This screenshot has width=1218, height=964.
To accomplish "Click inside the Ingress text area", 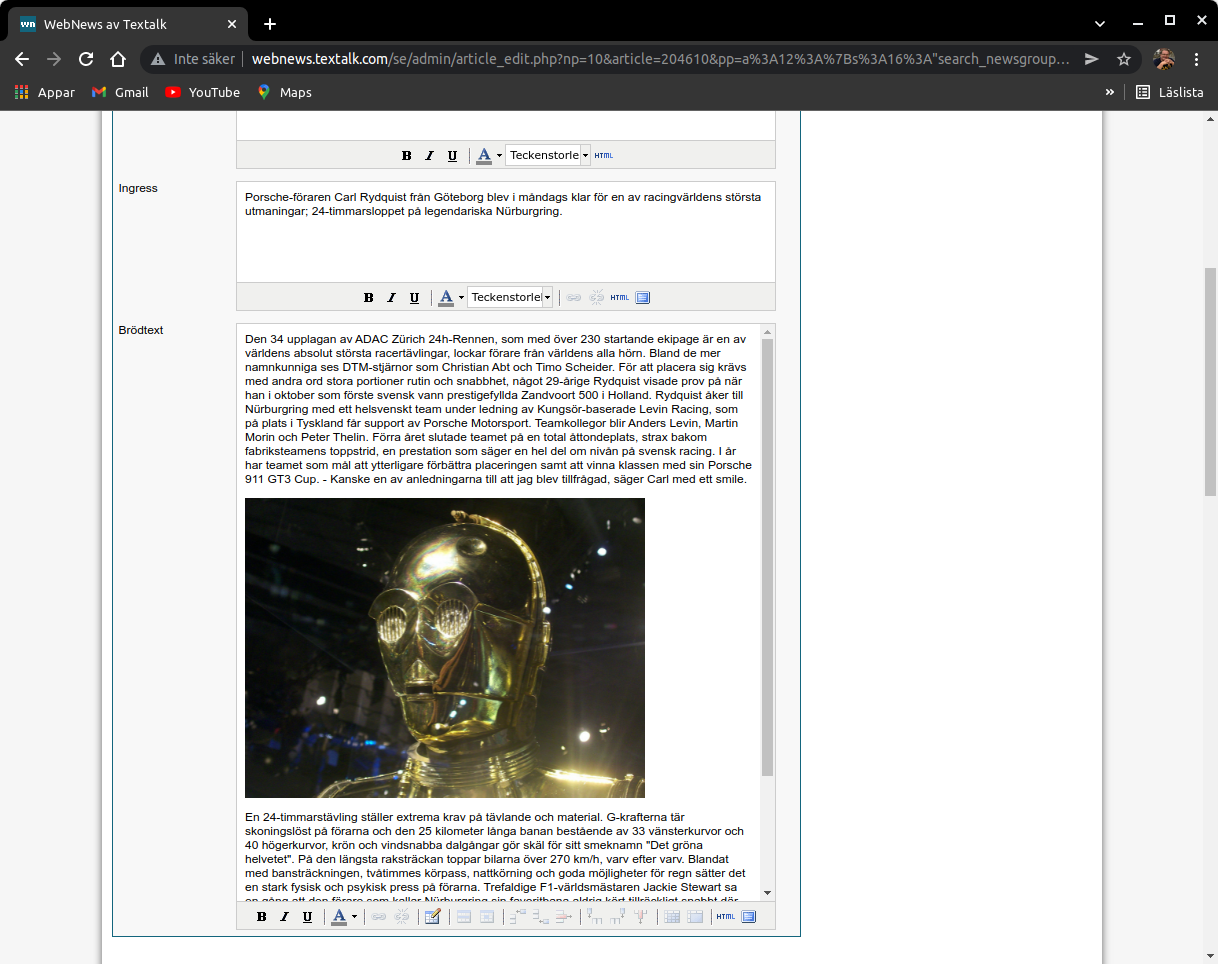I will (x=506, y=232).
